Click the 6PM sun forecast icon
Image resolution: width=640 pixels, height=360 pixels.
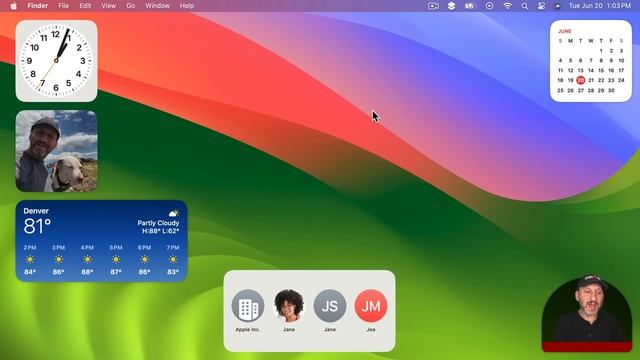point(144,259)
